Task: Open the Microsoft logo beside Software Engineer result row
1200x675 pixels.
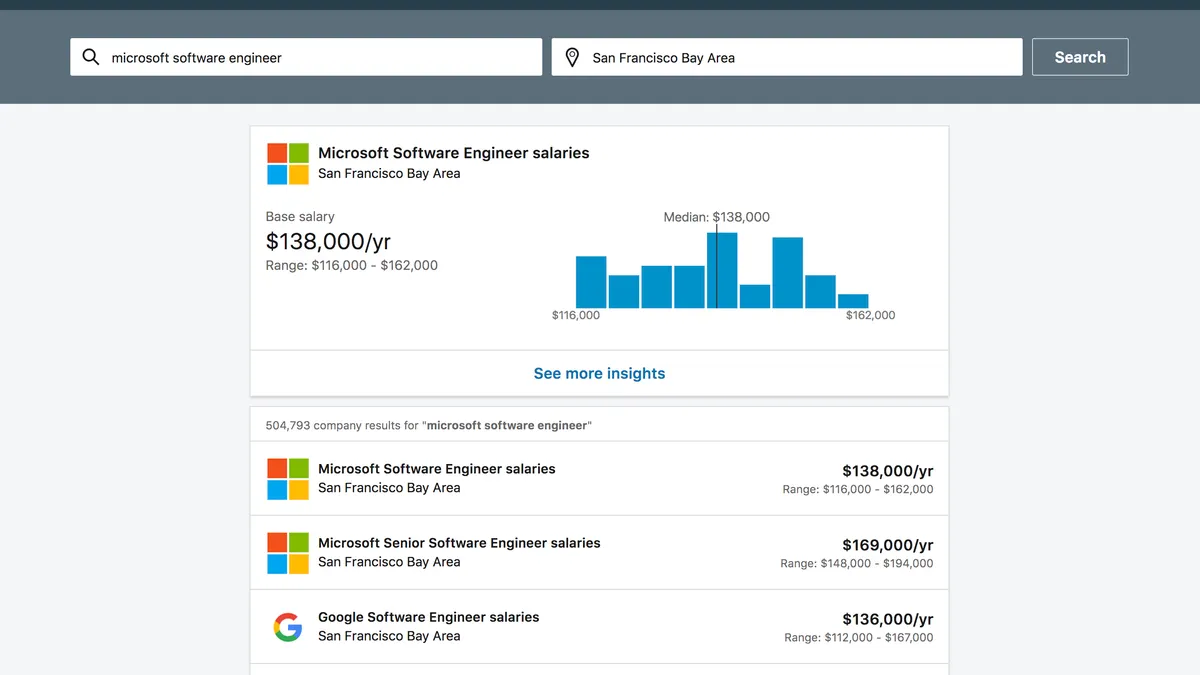Action: [x=288, y=479]
